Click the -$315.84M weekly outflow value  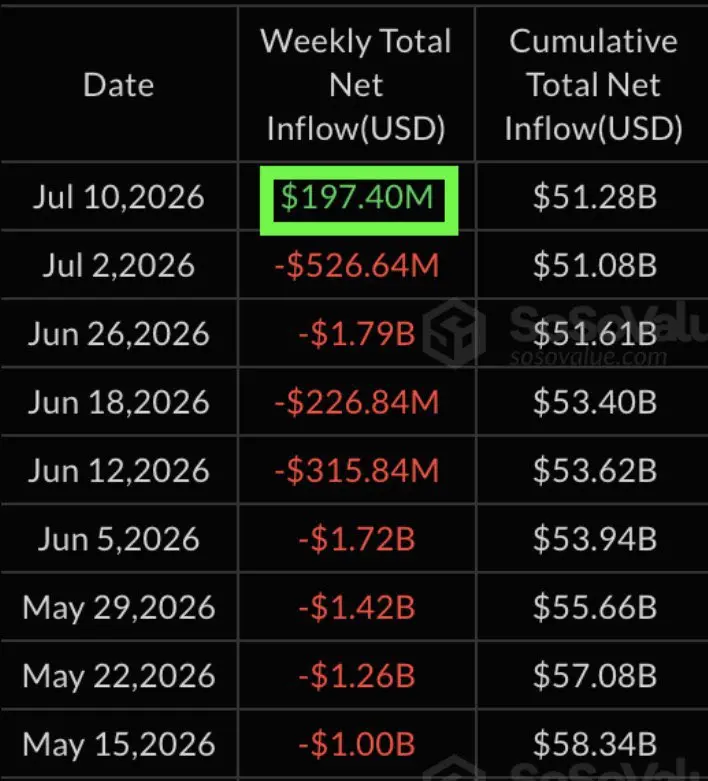click(357, 470)
